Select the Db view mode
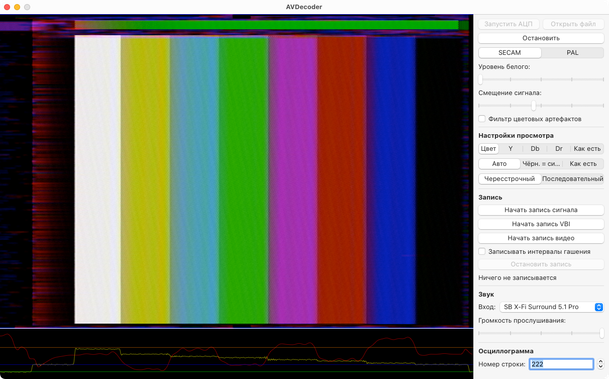The image size is (609, 379). point(535,149)
